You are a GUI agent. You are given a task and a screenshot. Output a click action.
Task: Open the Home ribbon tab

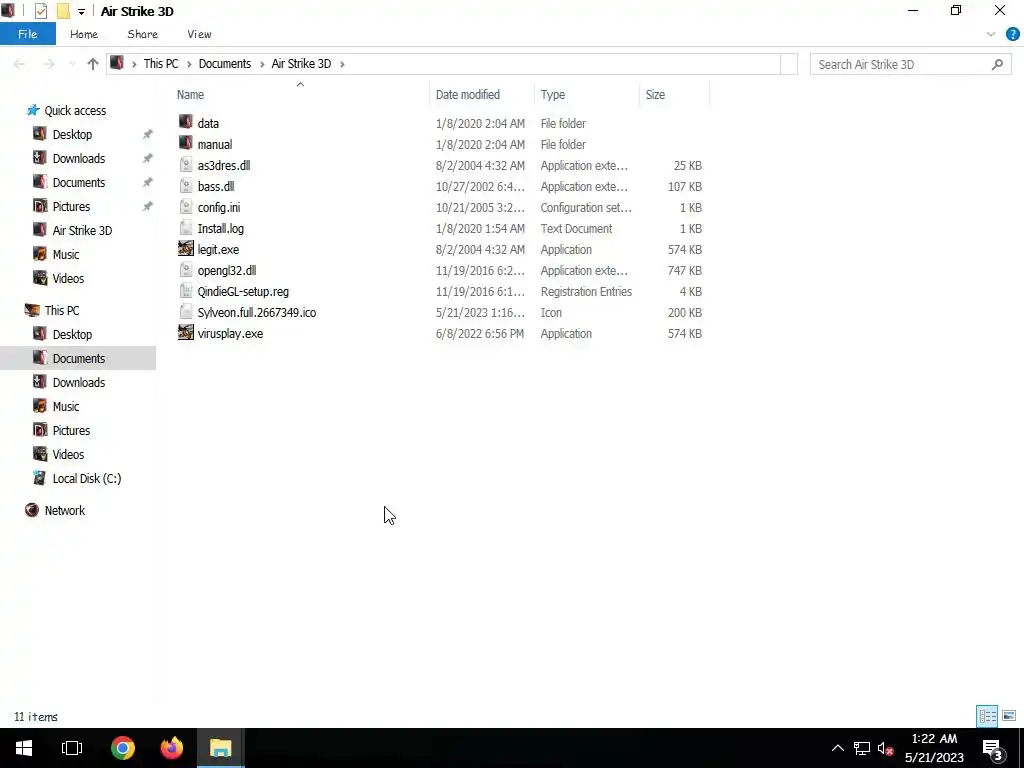[84, 34]
